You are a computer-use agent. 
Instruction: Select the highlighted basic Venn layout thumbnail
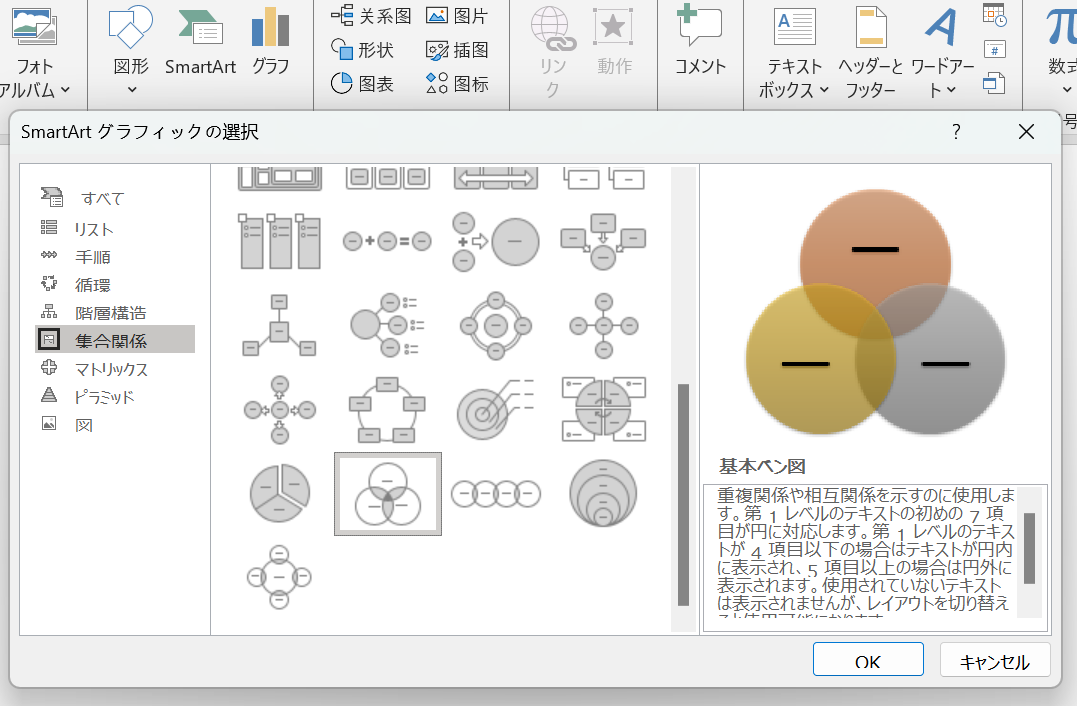[387, 494]
